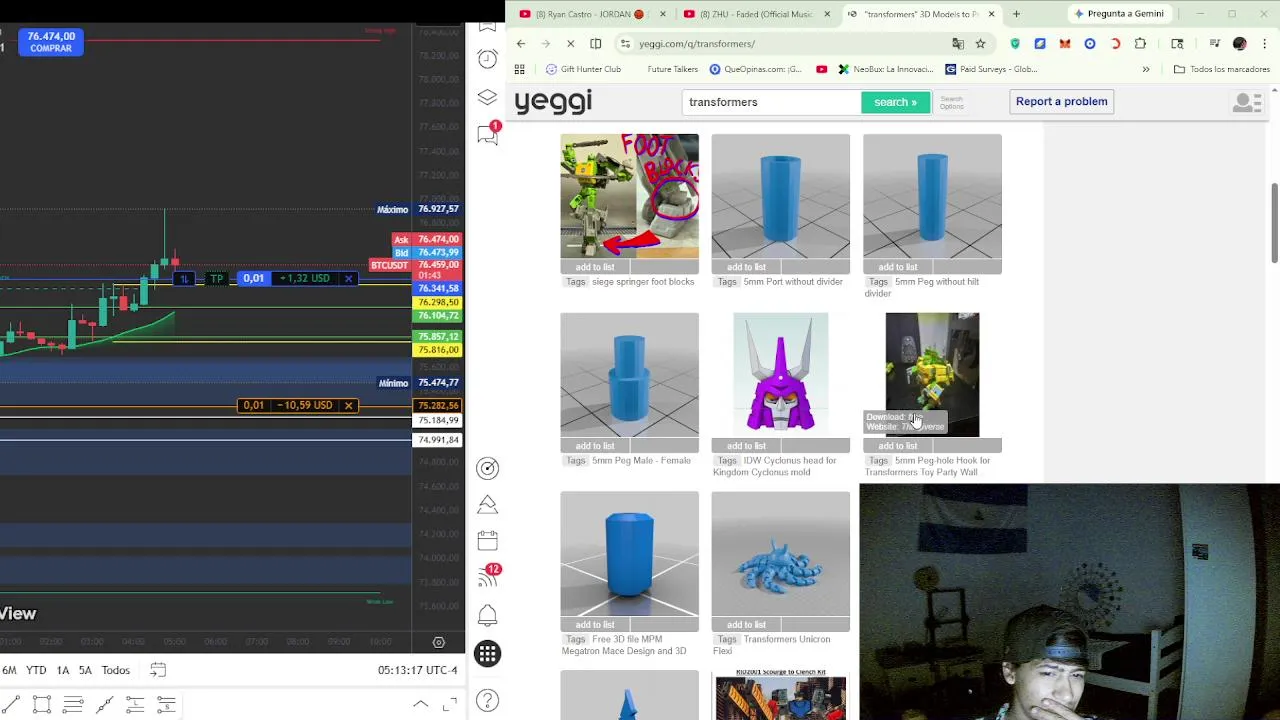Open Chrome extensions puzzle icon
The image size is (1280, 720).
coord(1140,43)
